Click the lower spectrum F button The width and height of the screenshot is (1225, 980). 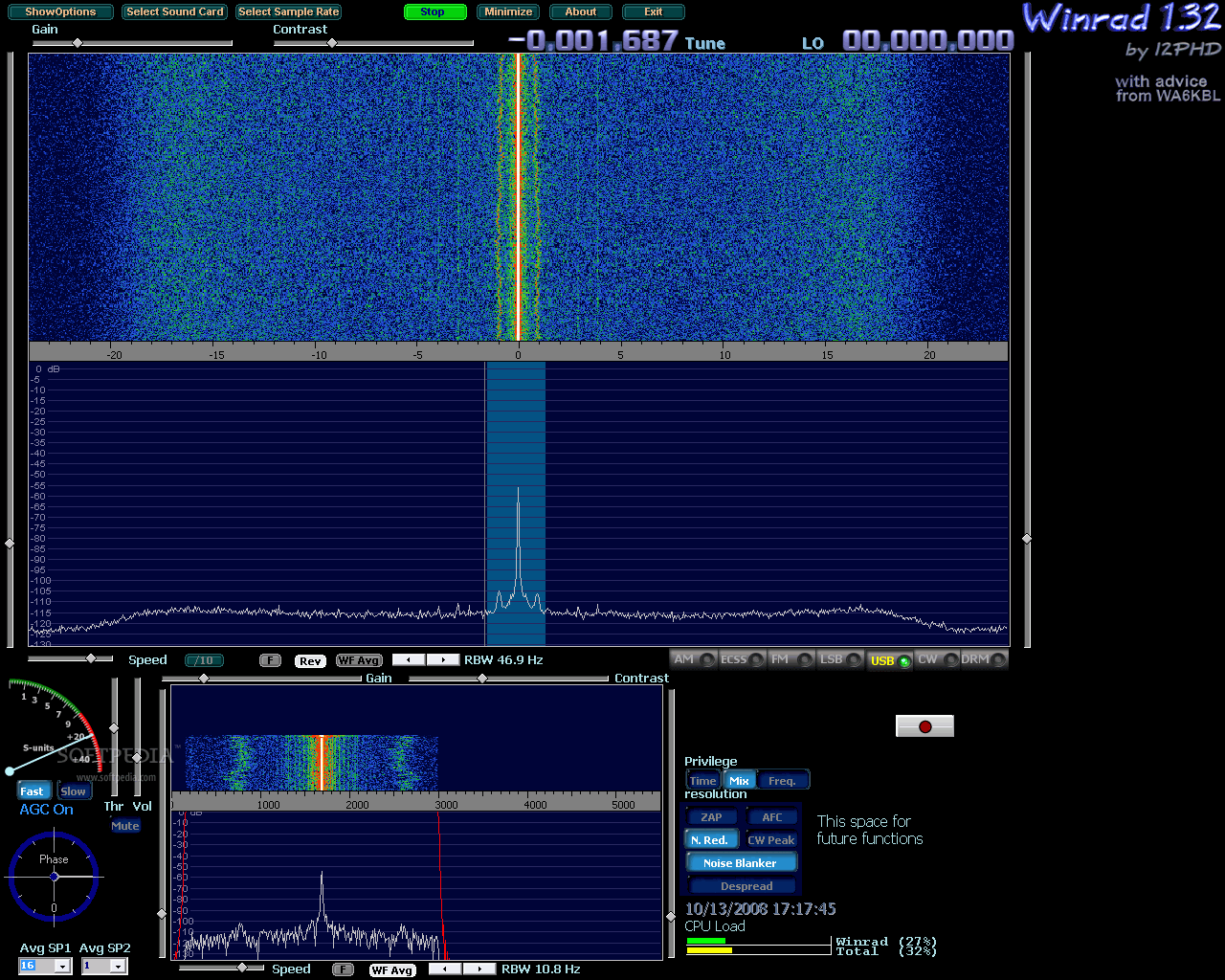(343, 969)
